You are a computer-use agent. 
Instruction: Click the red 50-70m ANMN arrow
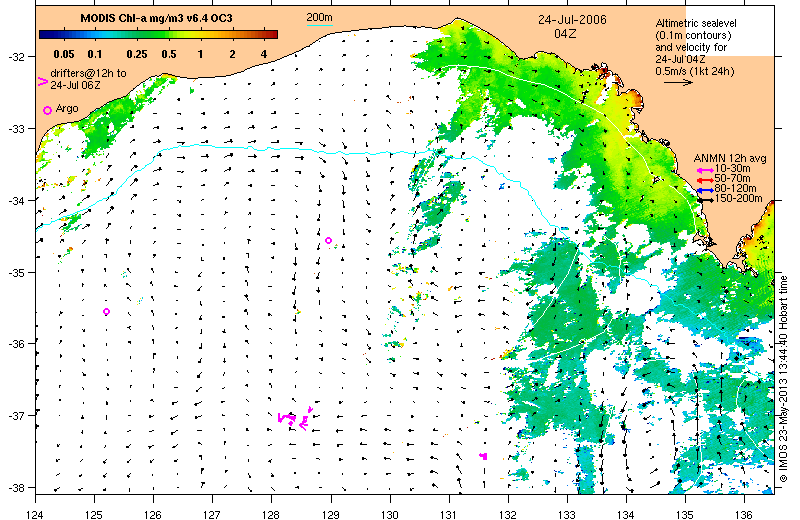pyautogui.click(x=705, y=180)
